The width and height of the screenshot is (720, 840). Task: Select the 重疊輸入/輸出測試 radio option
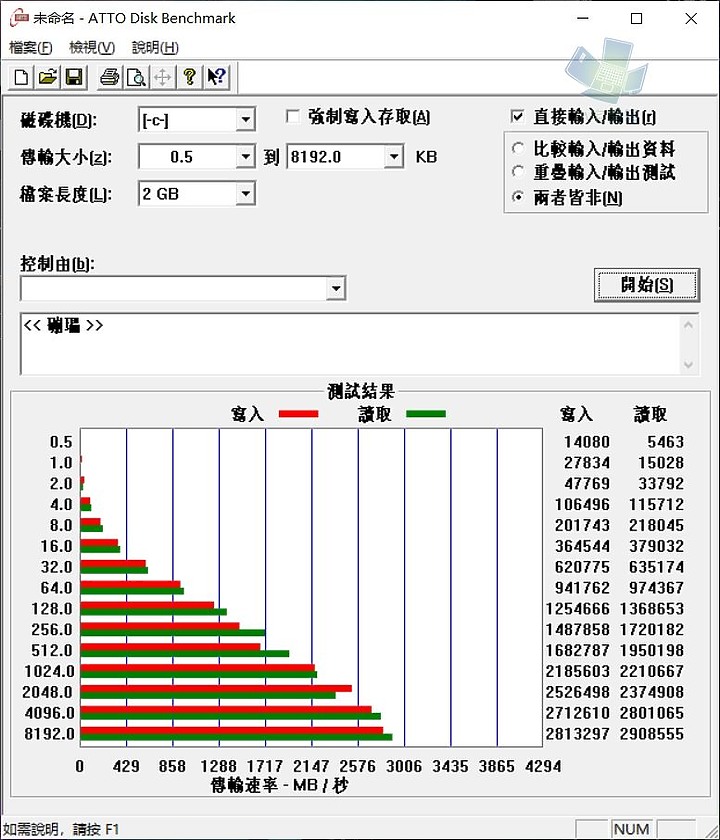[x=518, y=171]
